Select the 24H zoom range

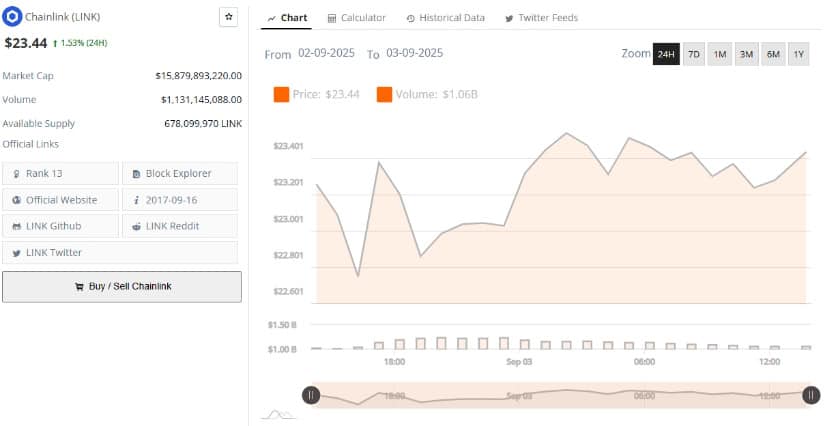pos(666,54)
